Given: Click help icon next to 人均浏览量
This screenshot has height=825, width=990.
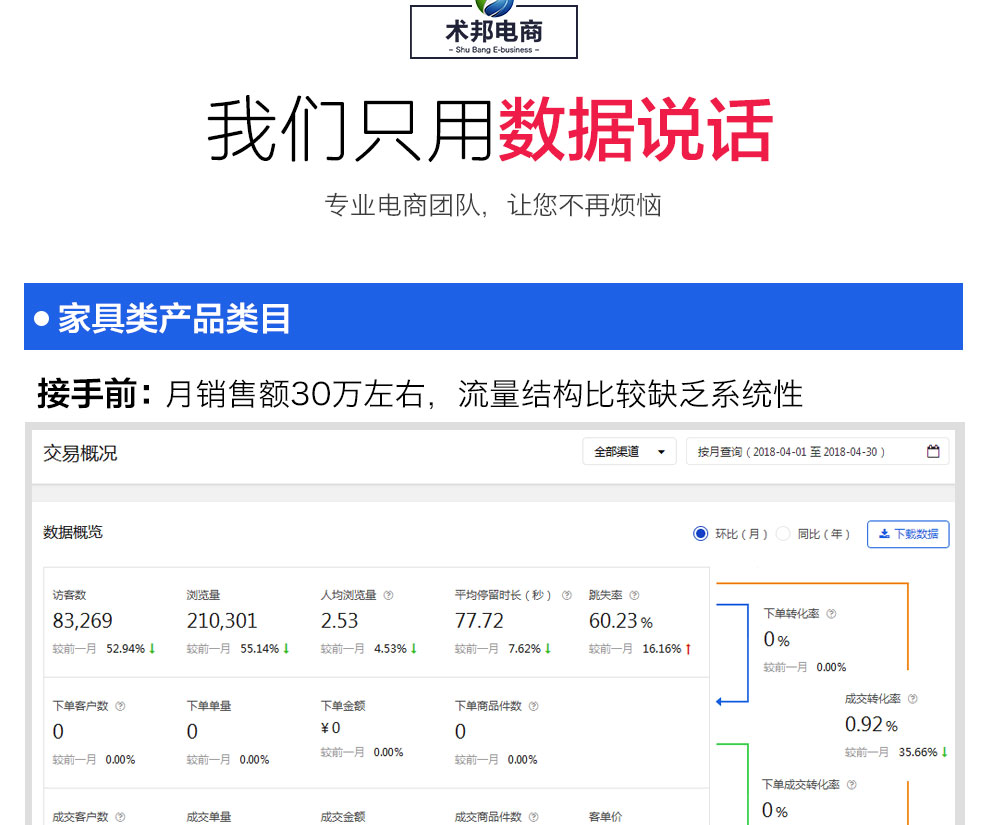Looking at the screenshot, I should [x=388, y=595].
